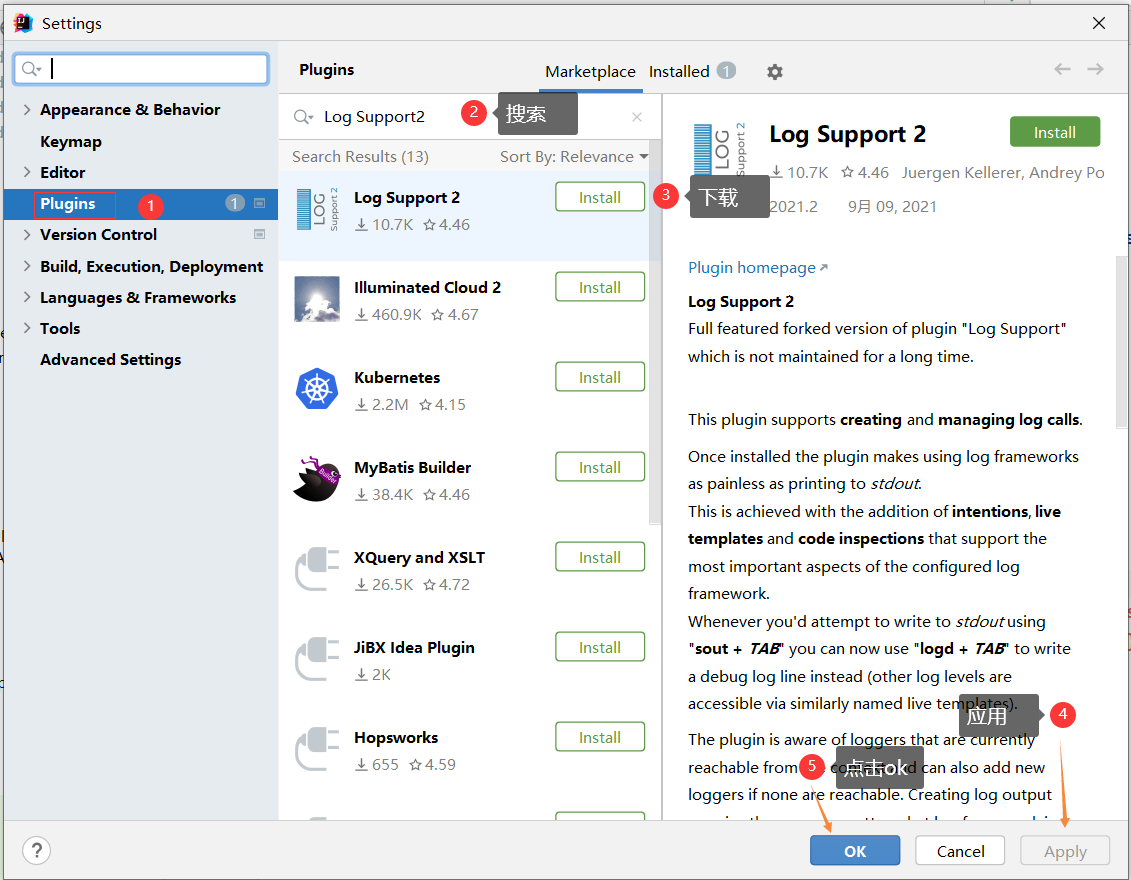Click the Kubernetes plugin icon
This screenshot has height=880, width=1131.
(317, 389)
